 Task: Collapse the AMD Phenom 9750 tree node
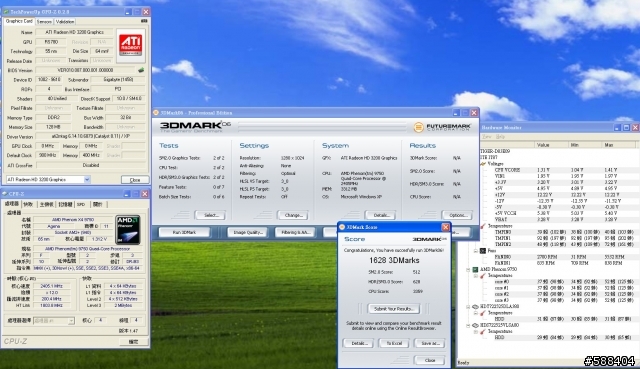[x=468, y=269]
